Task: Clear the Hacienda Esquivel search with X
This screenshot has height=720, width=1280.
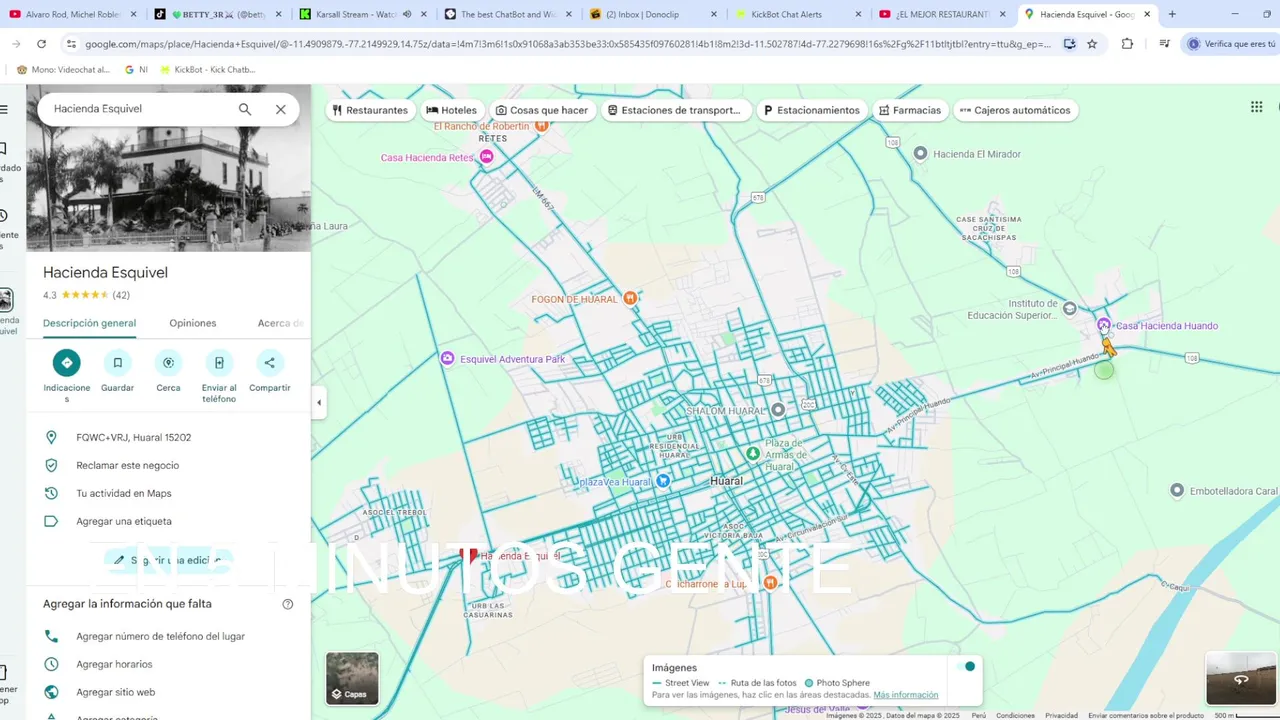Action: (x=281, y=109)
